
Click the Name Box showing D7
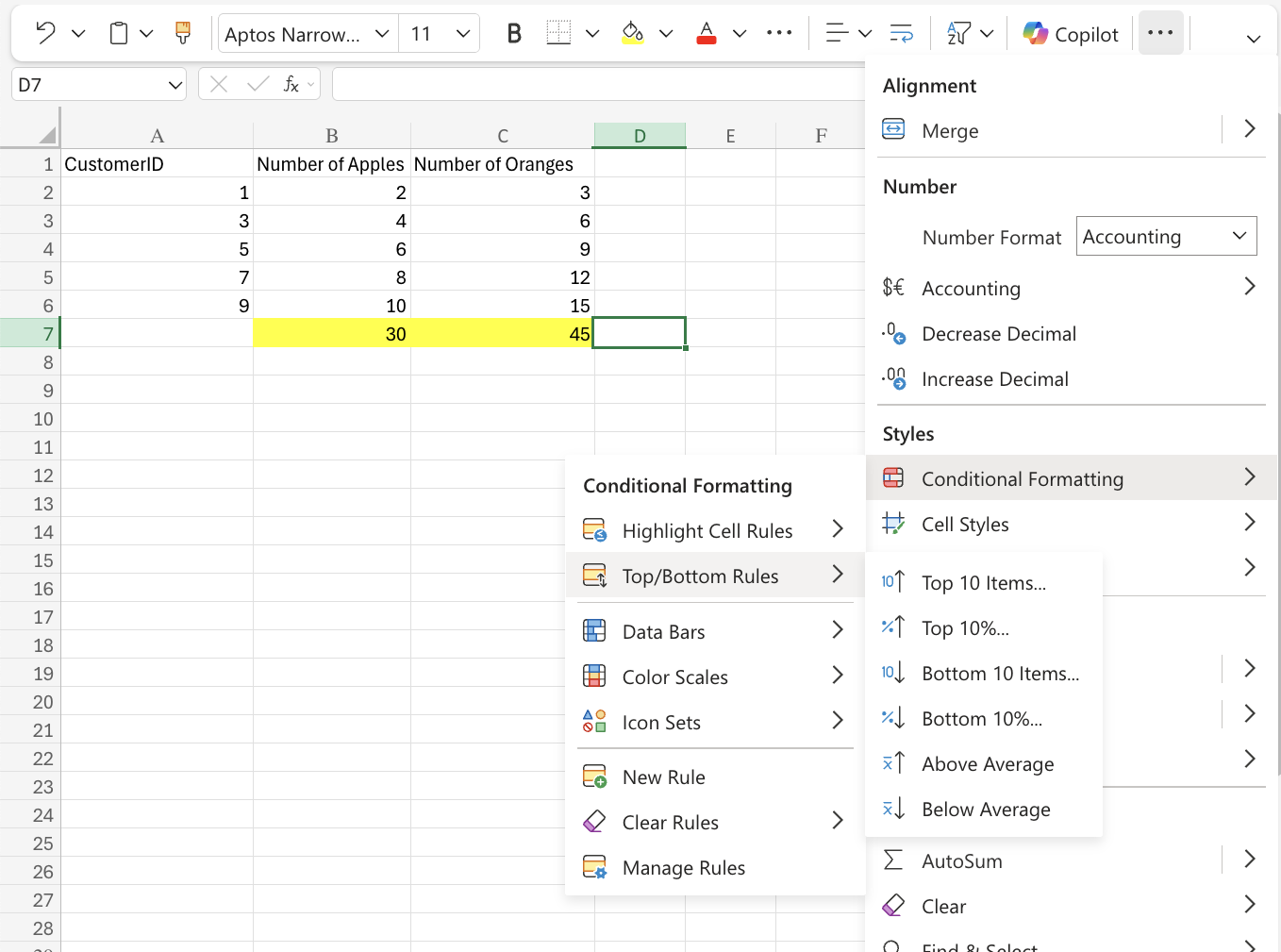pos(97,84)
